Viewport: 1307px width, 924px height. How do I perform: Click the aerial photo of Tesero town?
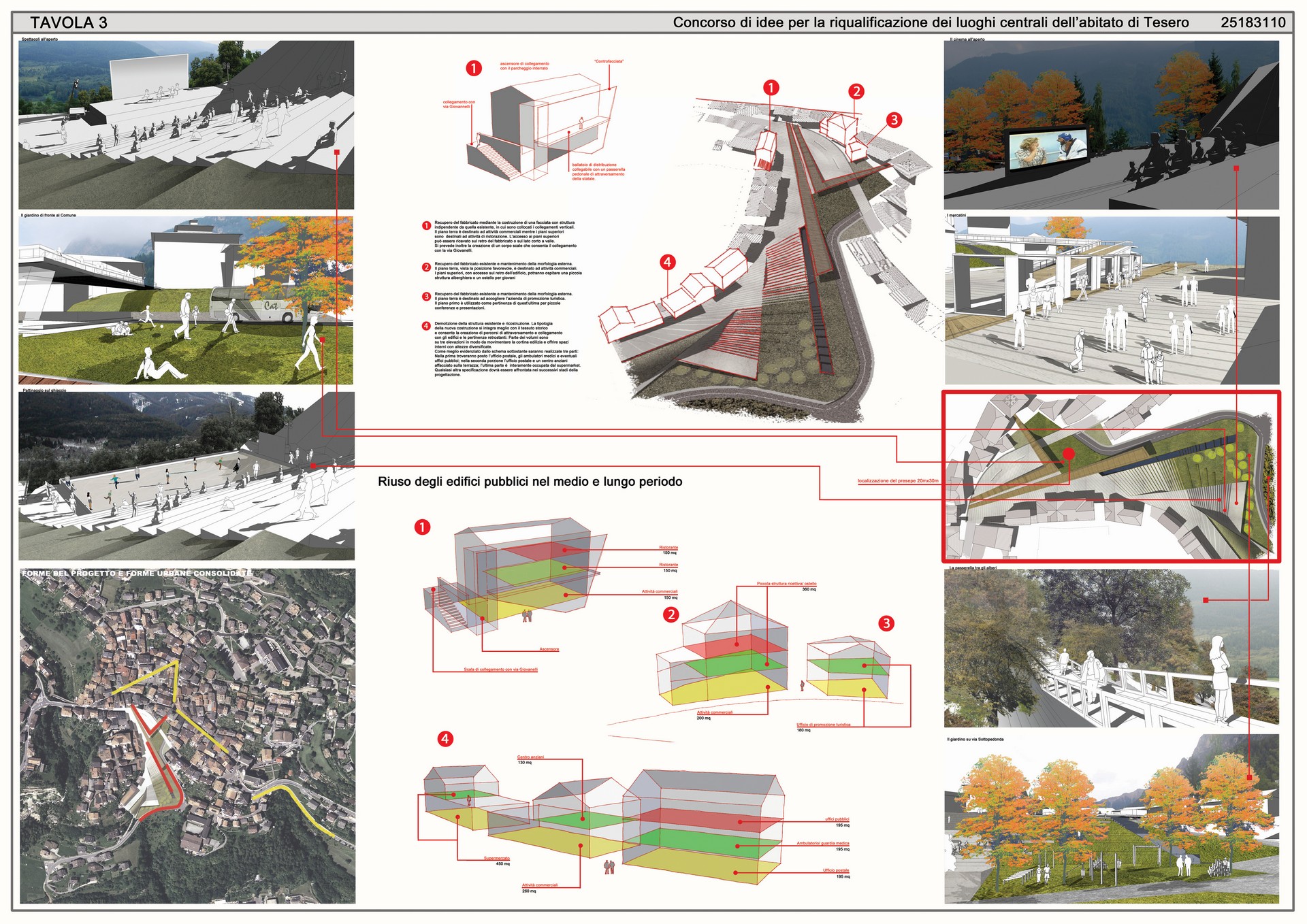[187, 736]
